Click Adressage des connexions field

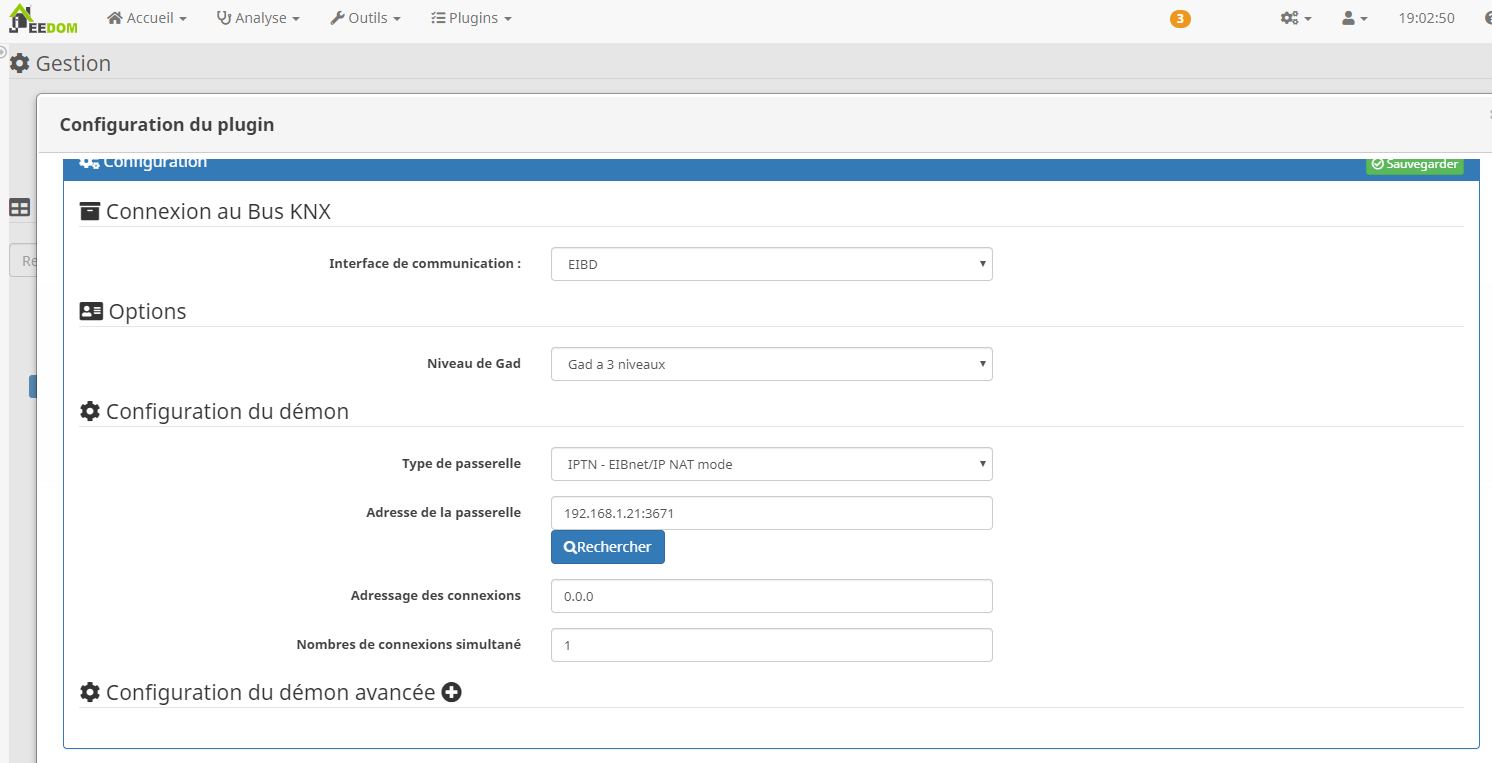(771, 596)
